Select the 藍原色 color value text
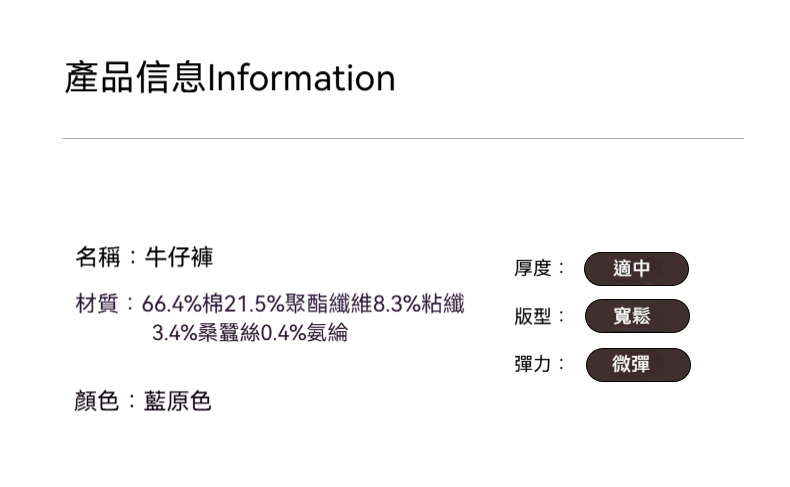The width and height of the screenshot is (790, 487). tap(179, 402)
